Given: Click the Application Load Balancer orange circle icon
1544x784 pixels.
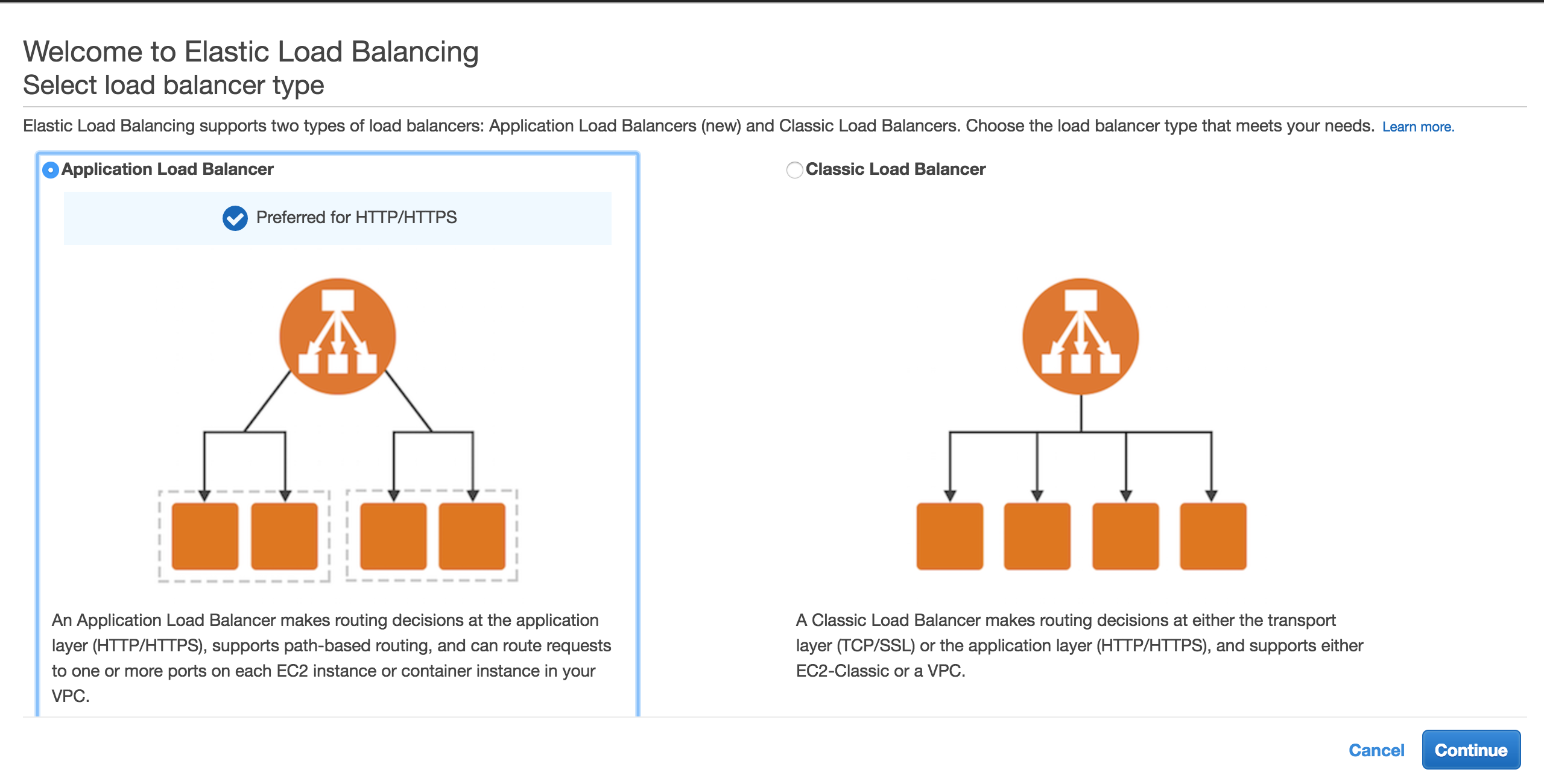Looking at the screenshot, I should click(338, 336).
